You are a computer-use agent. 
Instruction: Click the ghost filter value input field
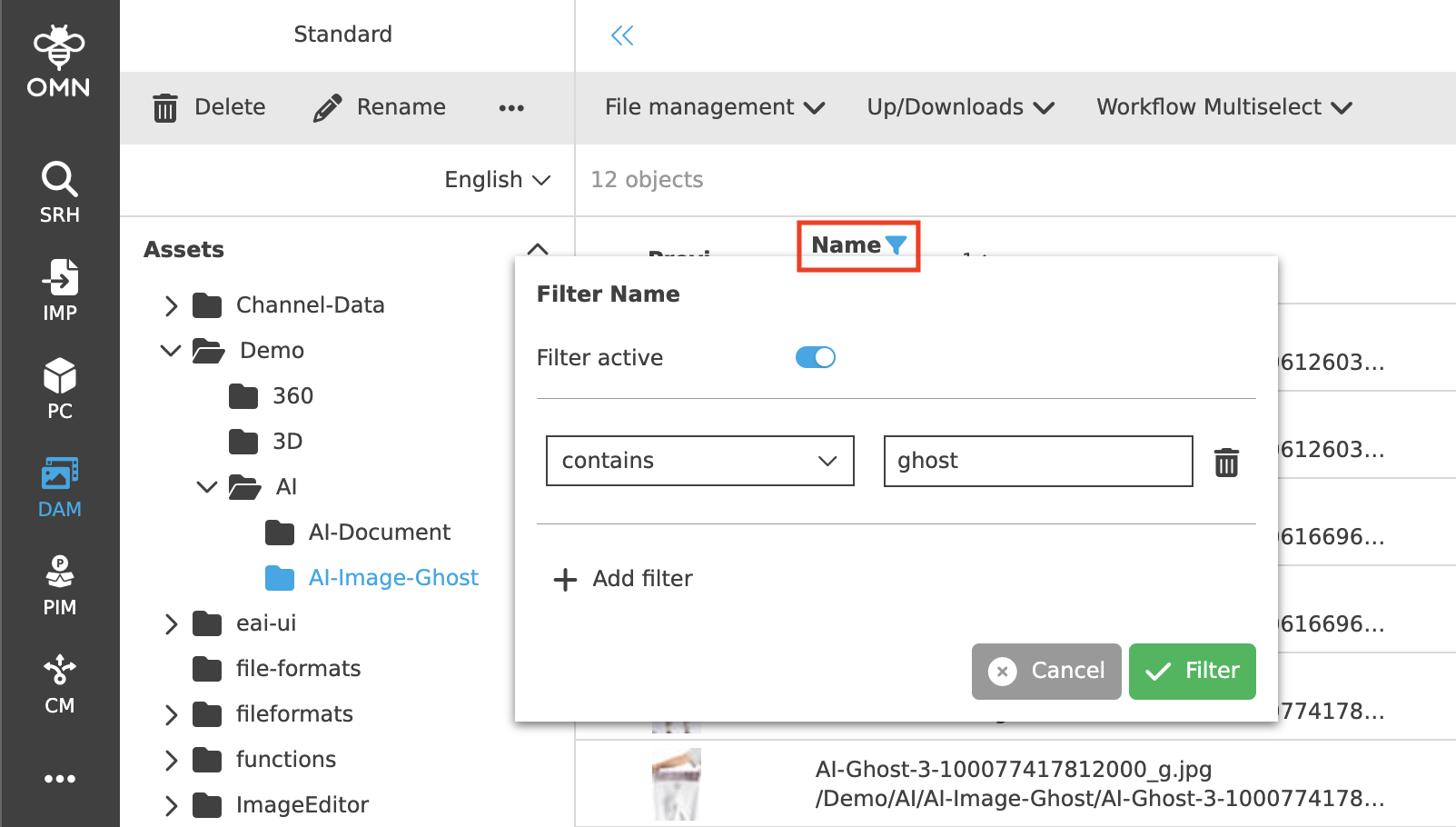(1037, 461)
